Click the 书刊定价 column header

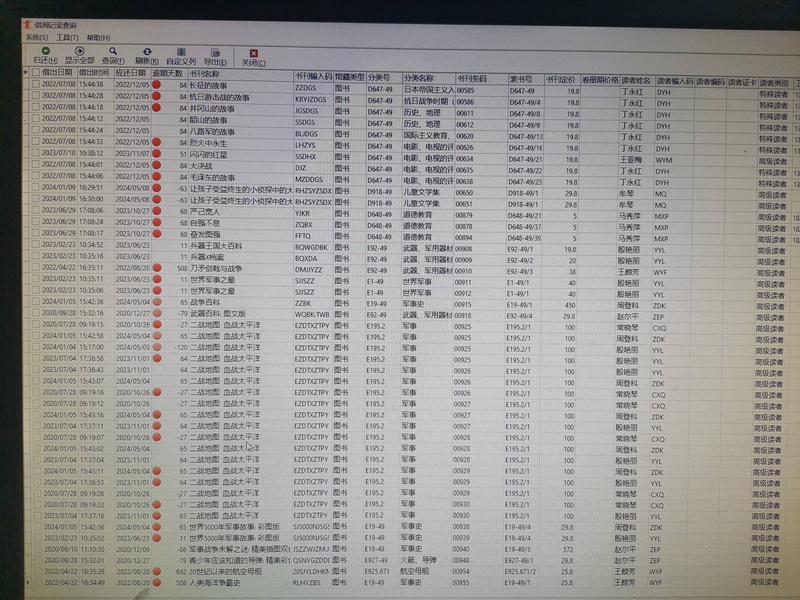[x=561, y=80]
